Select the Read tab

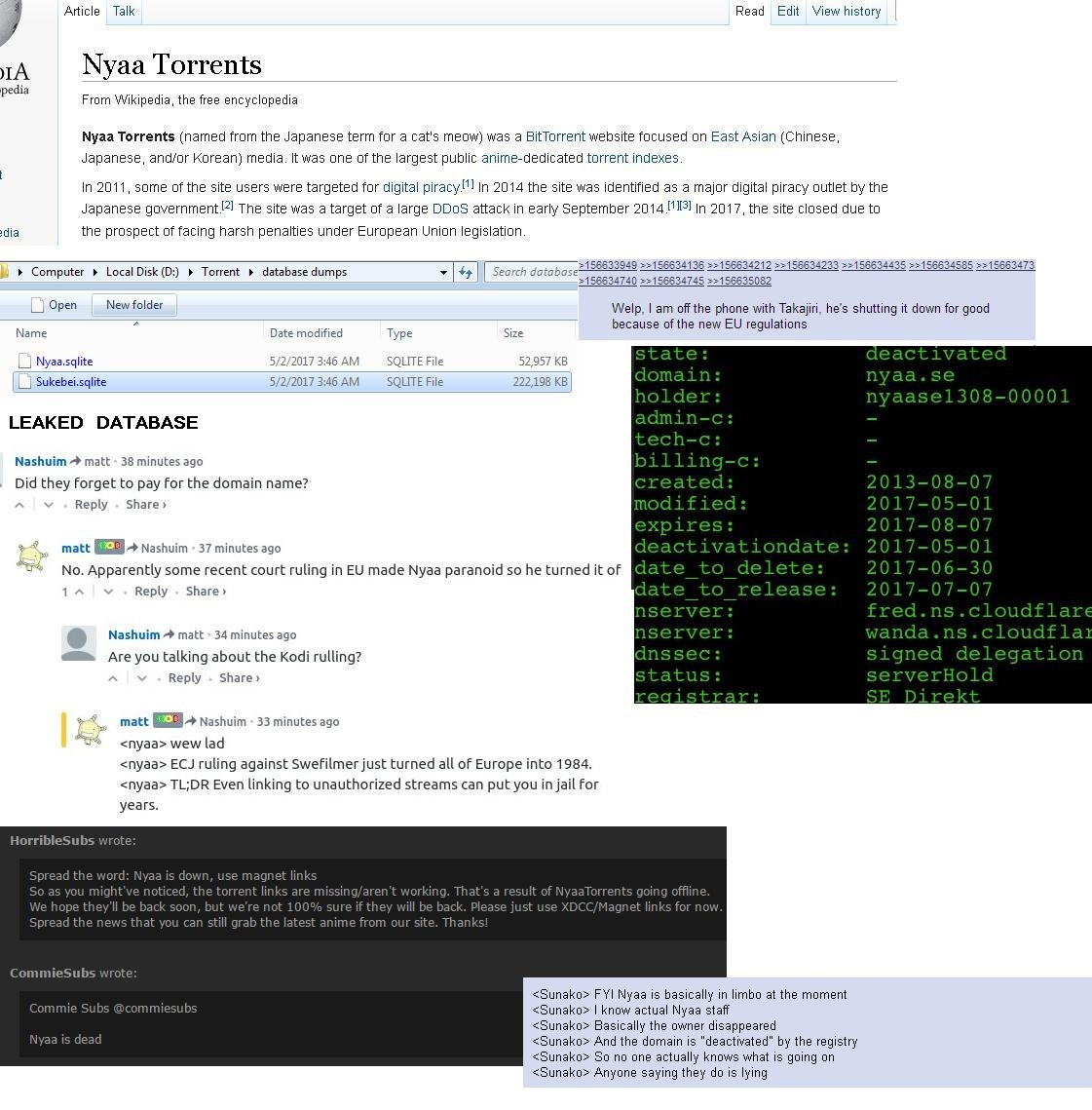coord(749,12)
